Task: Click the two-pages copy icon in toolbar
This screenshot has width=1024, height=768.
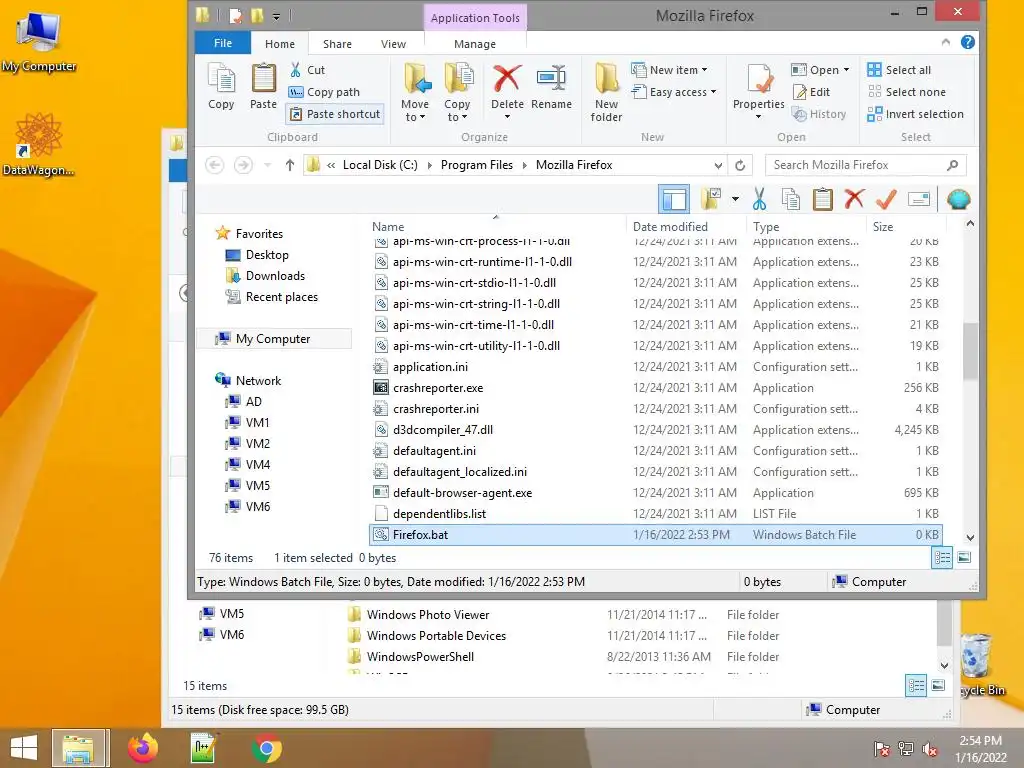Action: (791, 199)
